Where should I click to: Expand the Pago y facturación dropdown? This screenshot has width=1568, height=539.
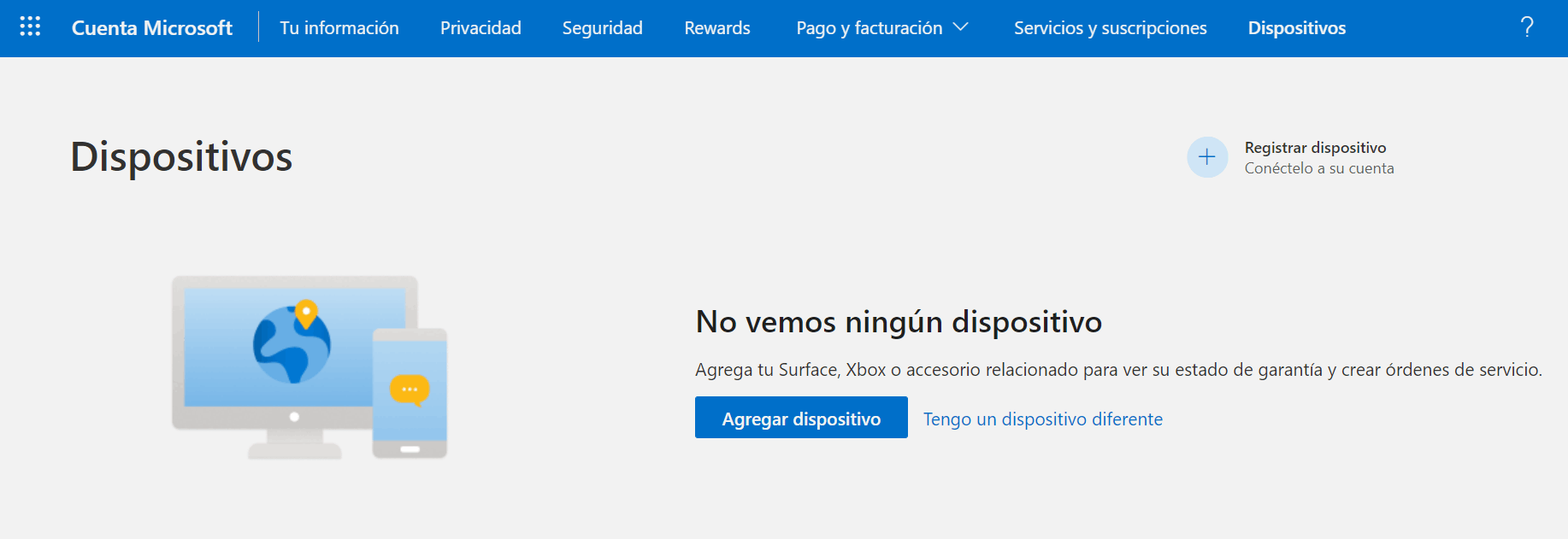click(x=882, y=28)
